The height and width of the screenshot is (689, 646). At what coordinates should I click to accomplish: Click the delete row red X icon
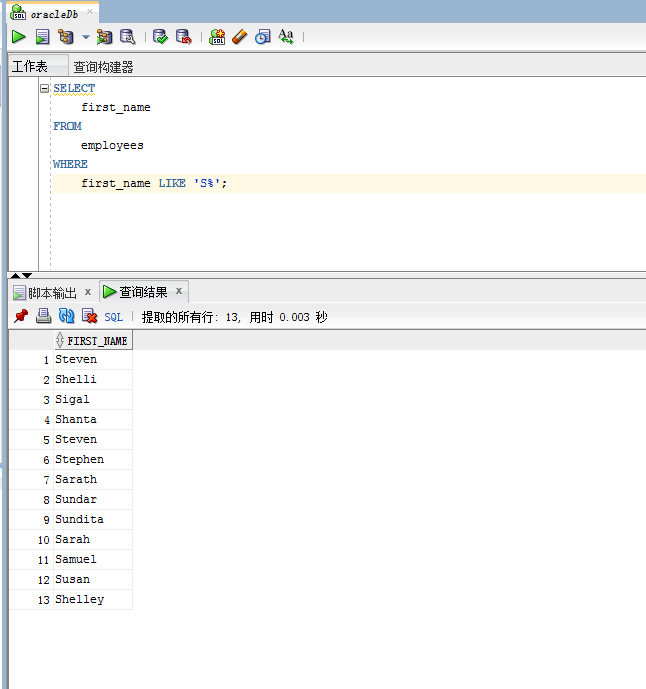[x=89, y=316]
